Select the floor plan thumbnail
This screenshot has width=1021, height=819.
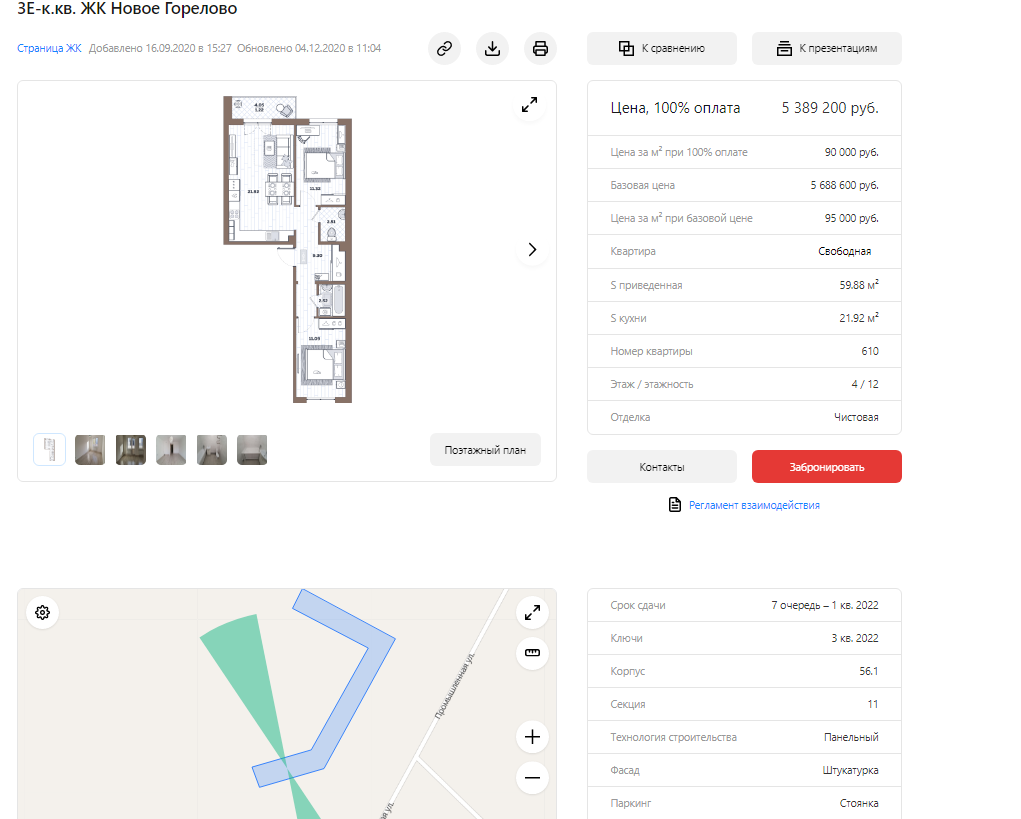tap(50, 450)
